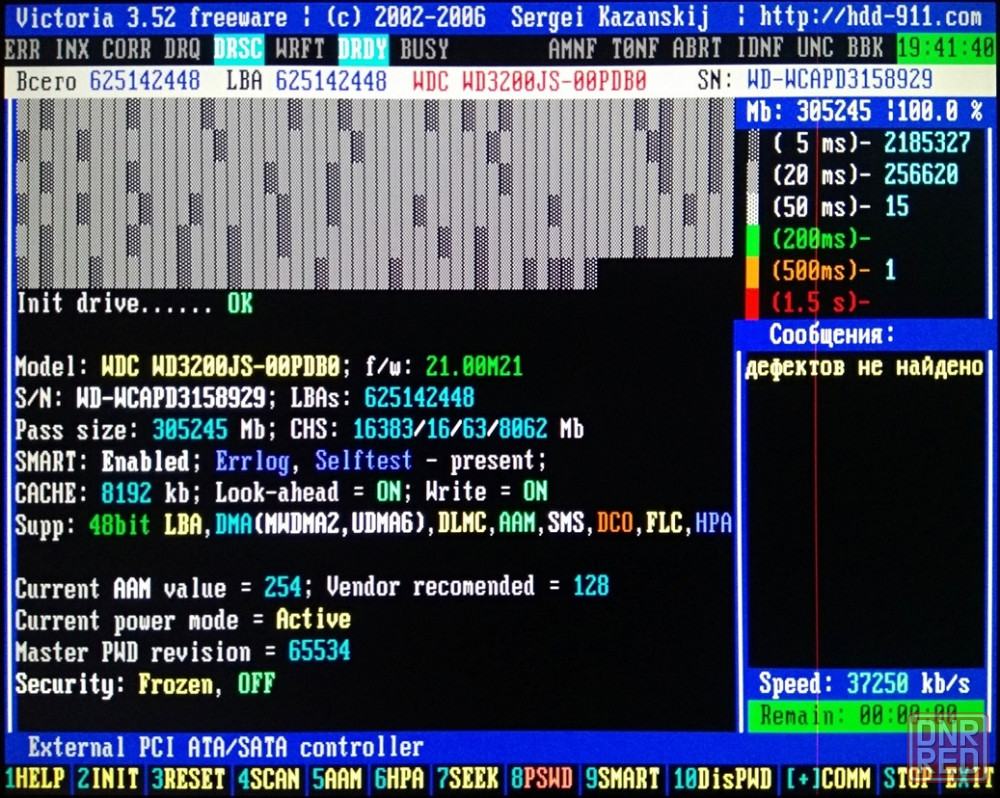The height and width of the screenshot is (798, 1000).
Task: Click the clock showing 19:41:40
Action: point(946,49)
